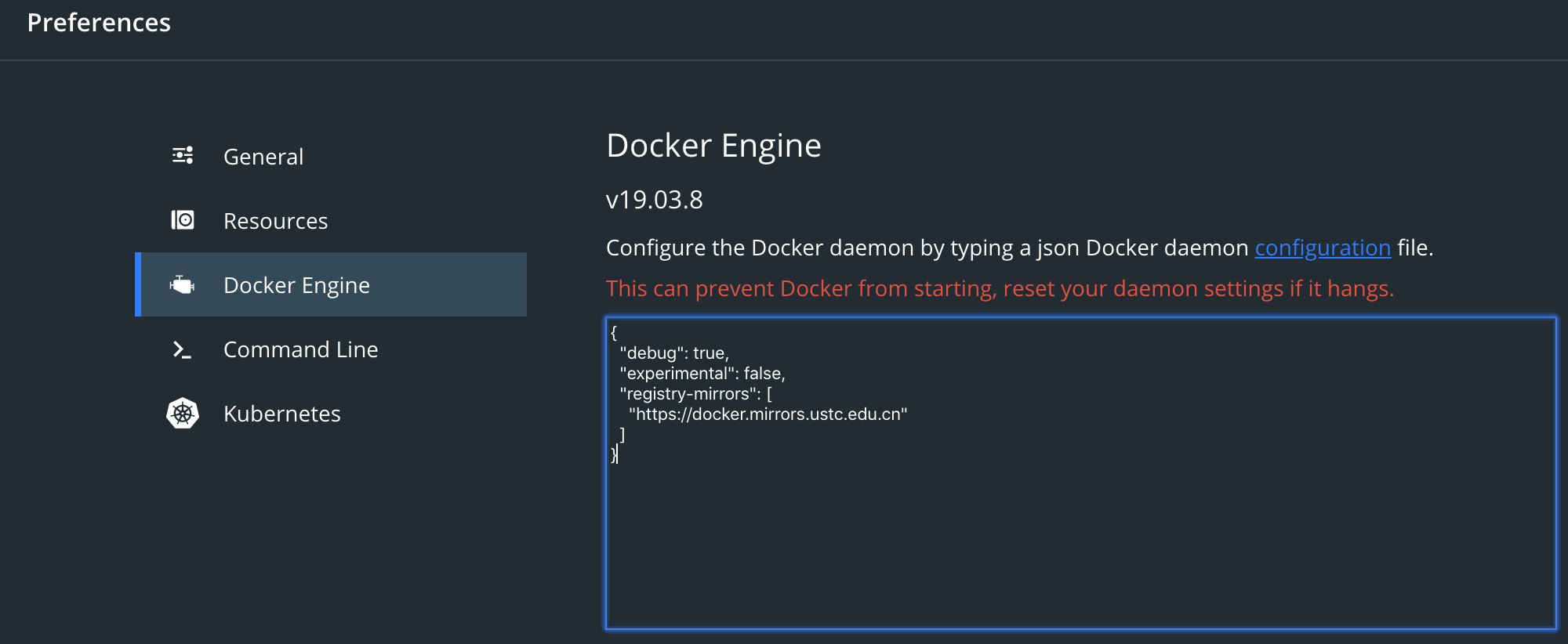This screenshot has width=1568, height=644.
Task: Click the Kubernetes wheel icon
Action: [183, 413]
